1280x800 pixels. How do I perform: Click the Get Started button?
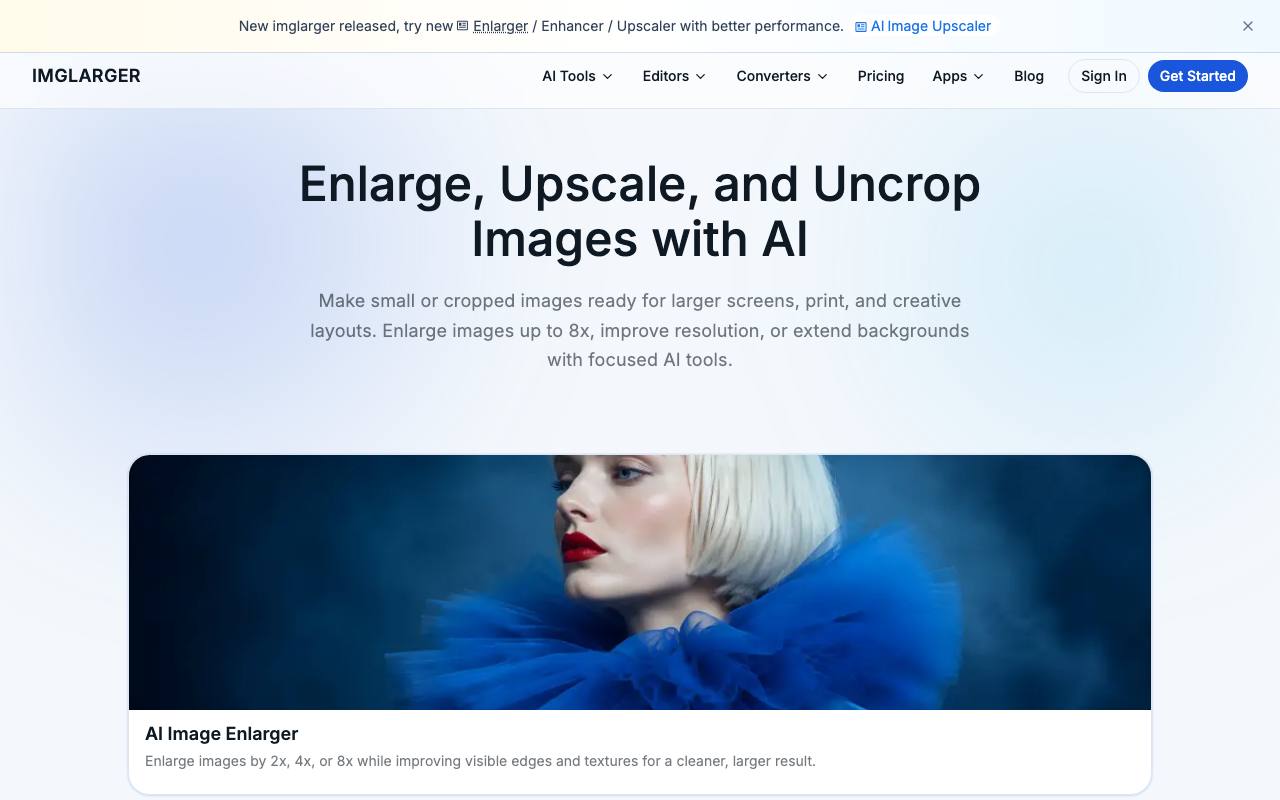click(x=1197, y=76)
